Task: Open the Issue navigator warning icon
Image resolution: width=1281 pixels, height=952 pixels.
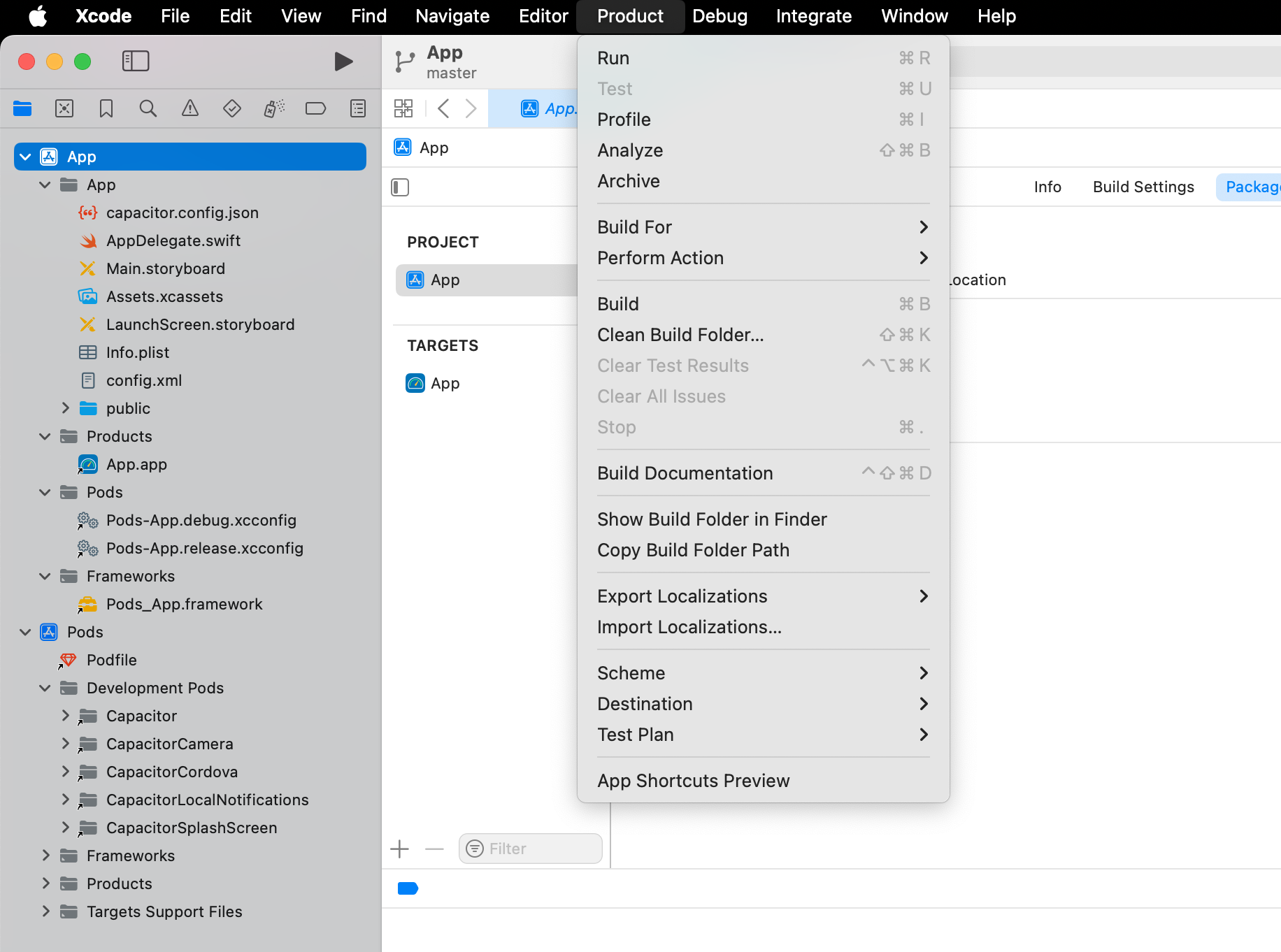Action: point(190,108)
